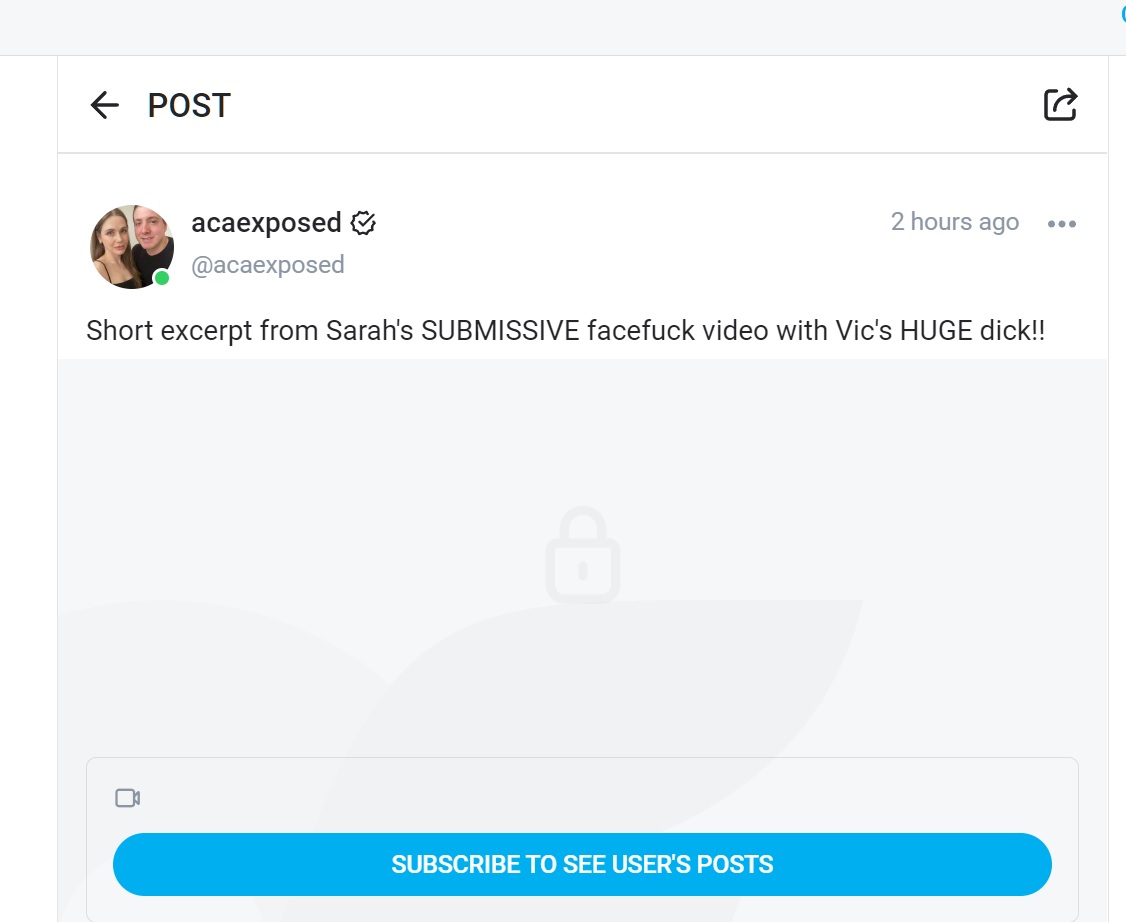
Task: Click the green online status dot
Action: [162, 278]
